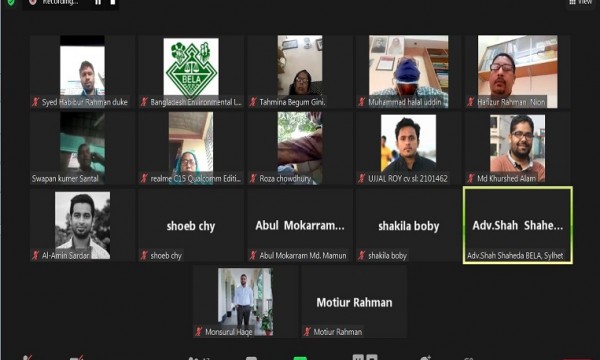Select Al-Amin Sardar's profile picture tile
This screenshot has width=600, height=360.
pos(82,225)
